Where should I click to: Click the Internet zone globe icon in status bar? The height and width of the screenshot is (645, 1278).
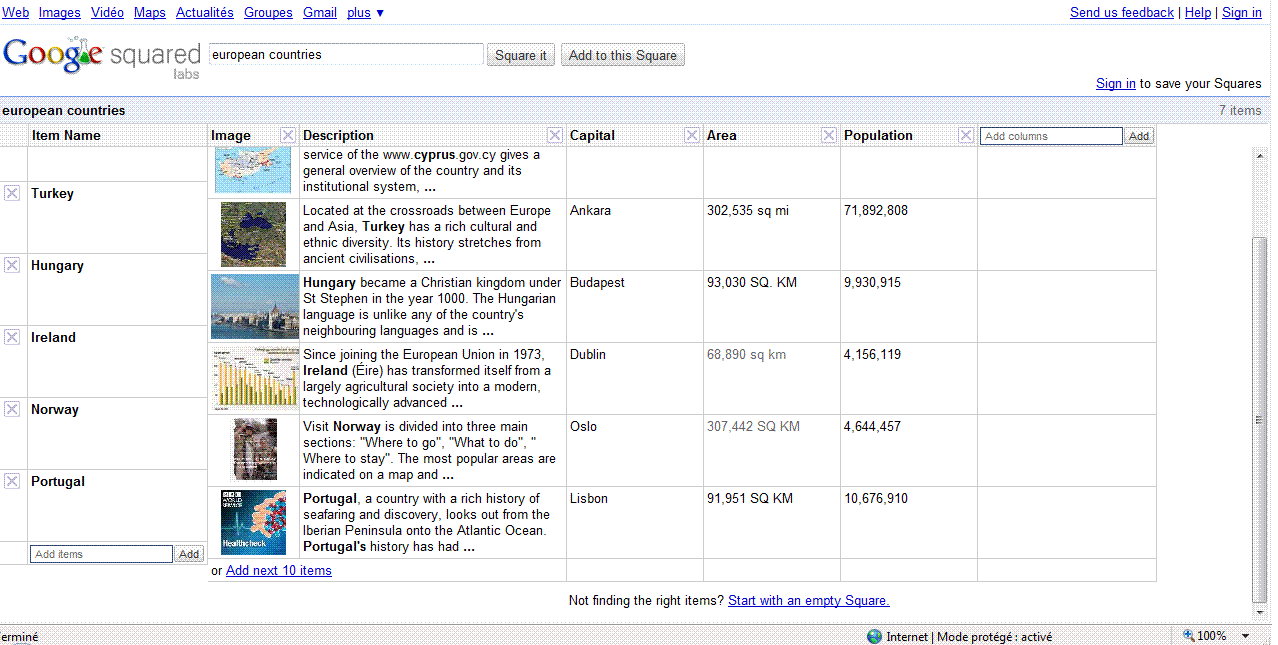(x=874, y=636)
